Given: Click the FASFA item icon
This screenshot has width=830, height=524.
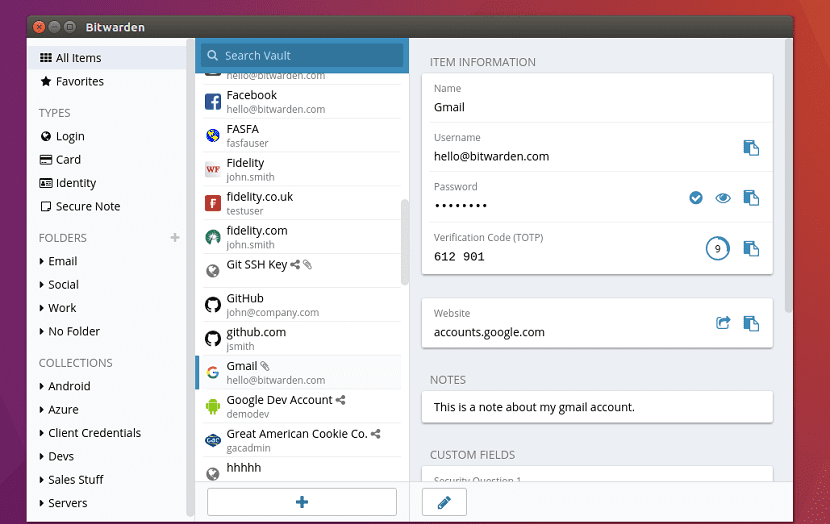Looking at the screenshot, I should pos(213,135).
